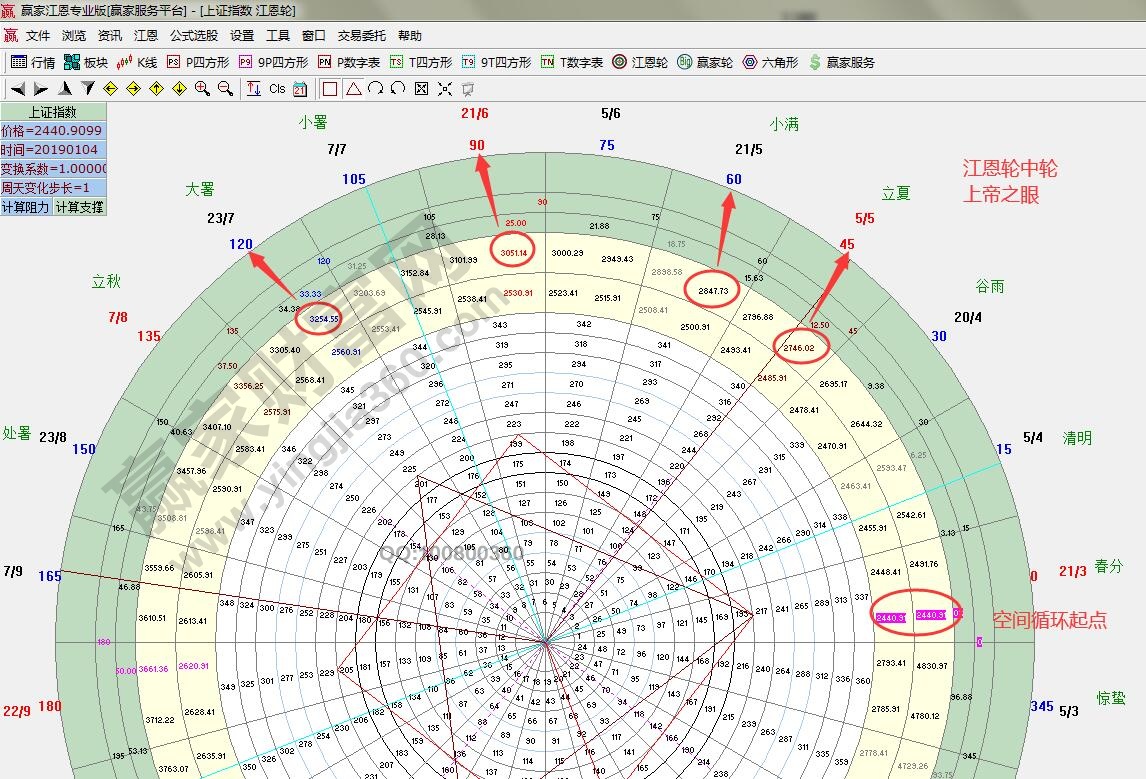This screenshot has width=1146, height=779.
Task: Click the 价格=2440.9099 field
Action: pyautogui.click(x=53, y=131)
